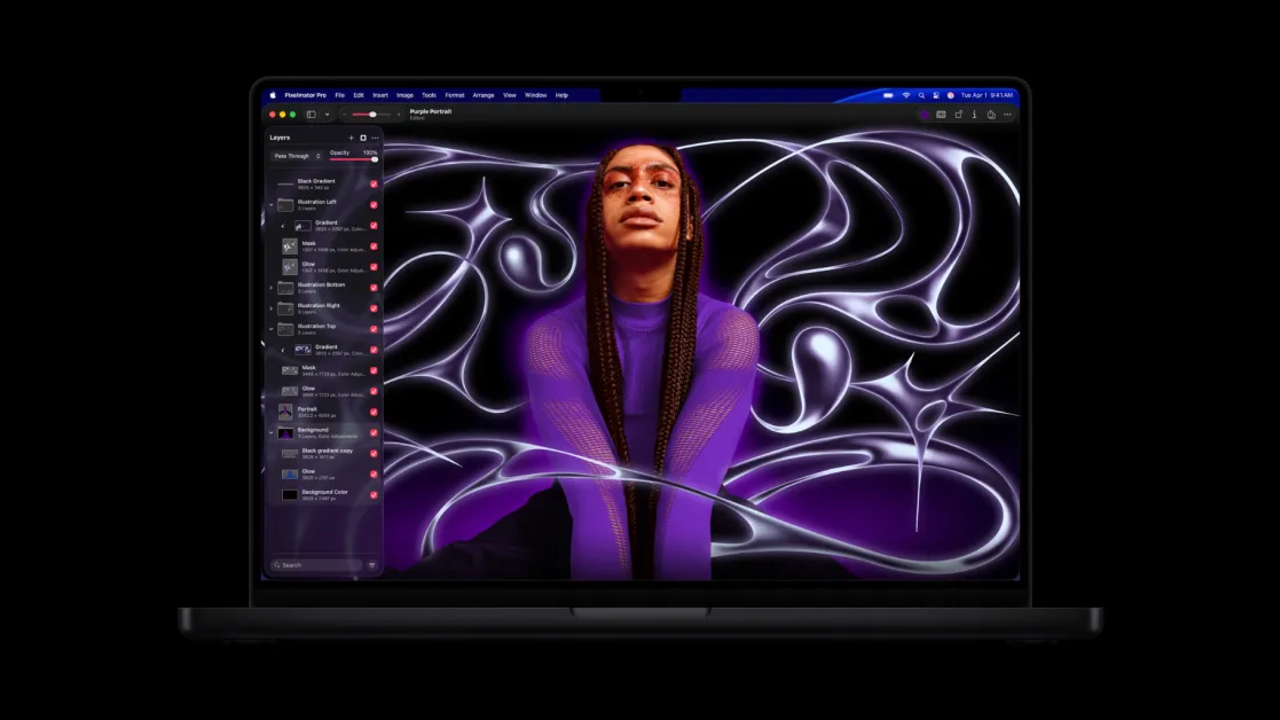
Task: Open the toolbar more options ellipsis
Action: (x=1007, y=115)
